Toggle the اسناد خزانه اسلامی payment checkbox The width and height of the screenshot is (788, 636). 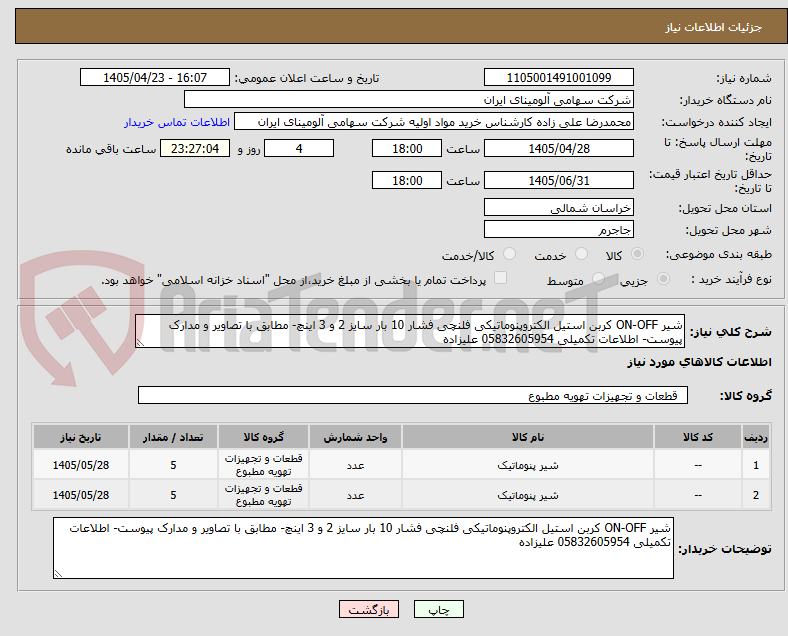click(x=501, y=278)
